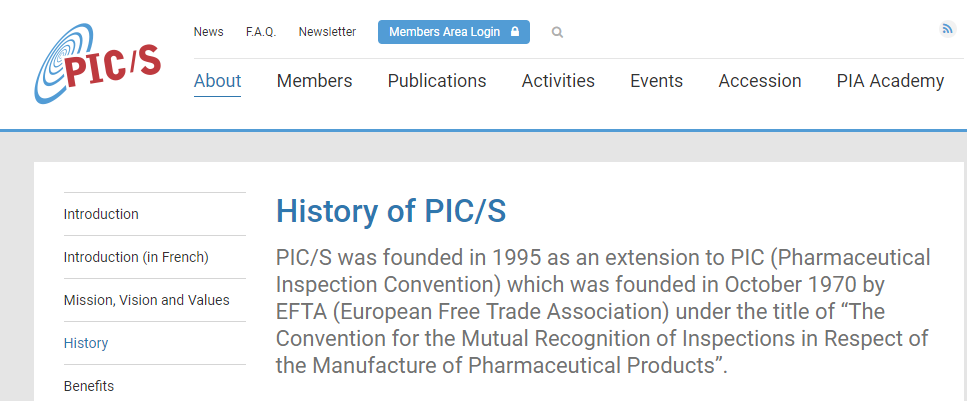Screen dimensions: 967x401
Task: Click the History of PIC/S heading
Action: click(x=391, y=211)
